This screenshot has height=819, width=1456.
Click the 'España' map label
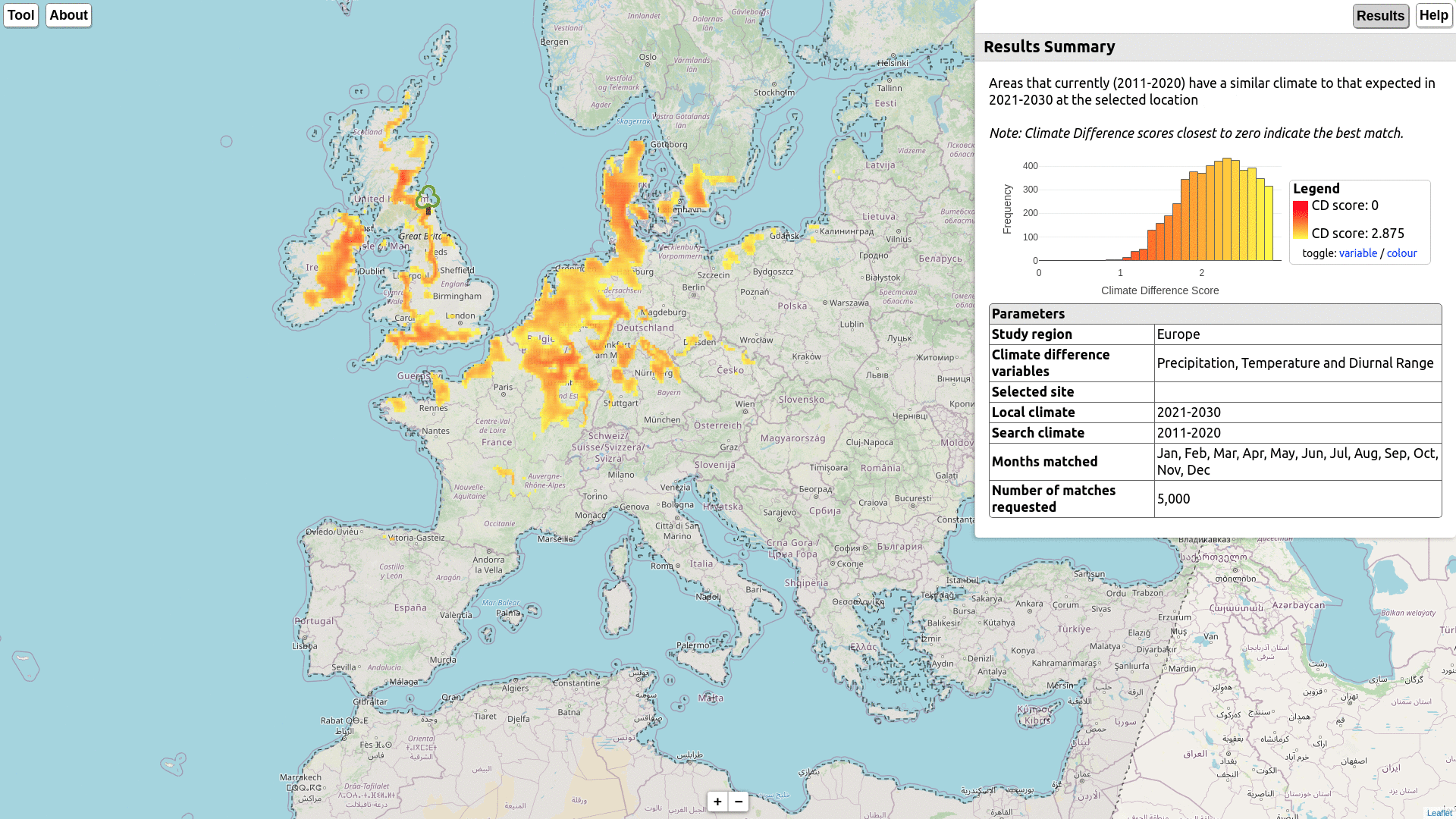(410, 607)
